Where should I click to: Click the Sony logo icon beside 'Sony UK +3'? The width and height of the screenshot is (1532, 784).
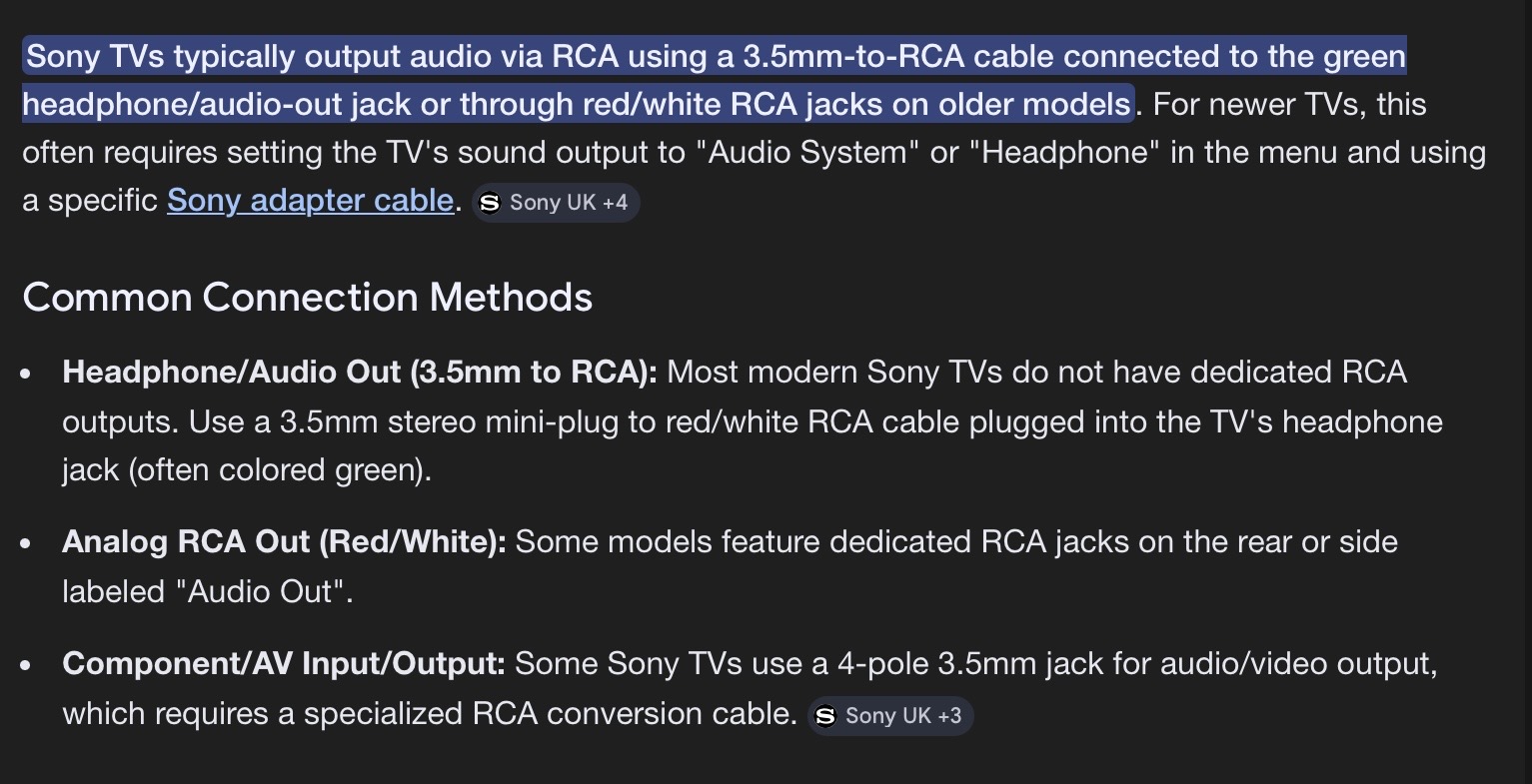825,716
